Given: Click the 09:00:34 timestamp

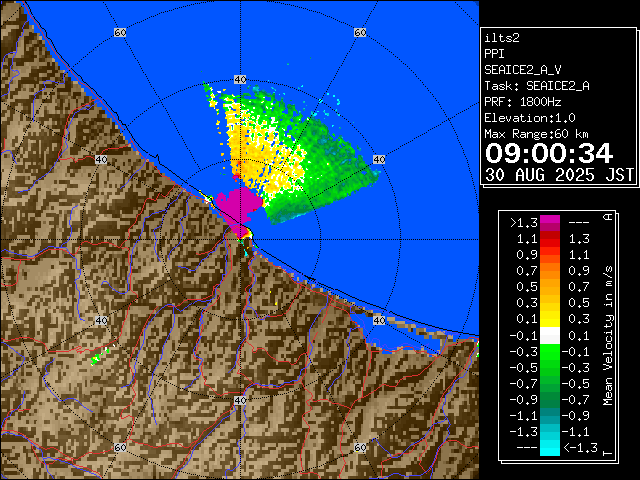Looking at the screenshot, I should pyautogui.click(x=547, y=152).
